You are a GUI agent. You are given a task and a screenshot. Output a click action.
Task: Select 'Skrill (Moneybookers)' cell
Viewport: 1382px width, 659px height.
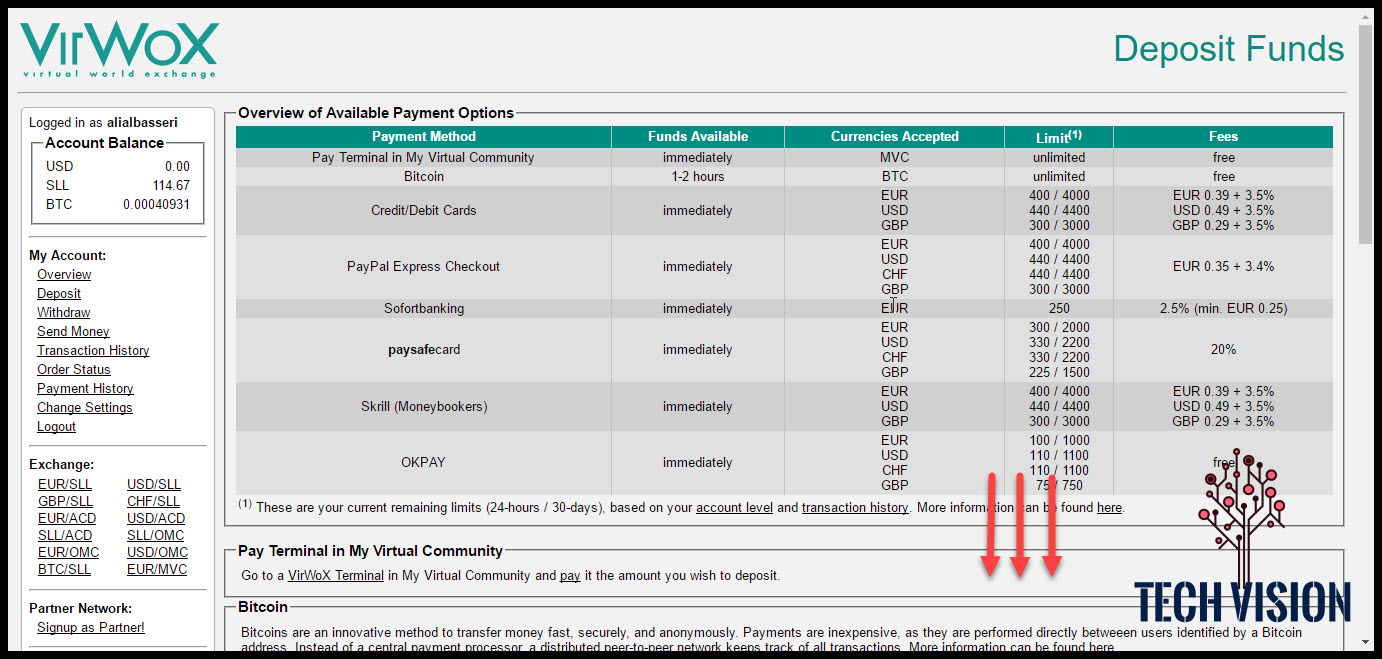point(424,407)
